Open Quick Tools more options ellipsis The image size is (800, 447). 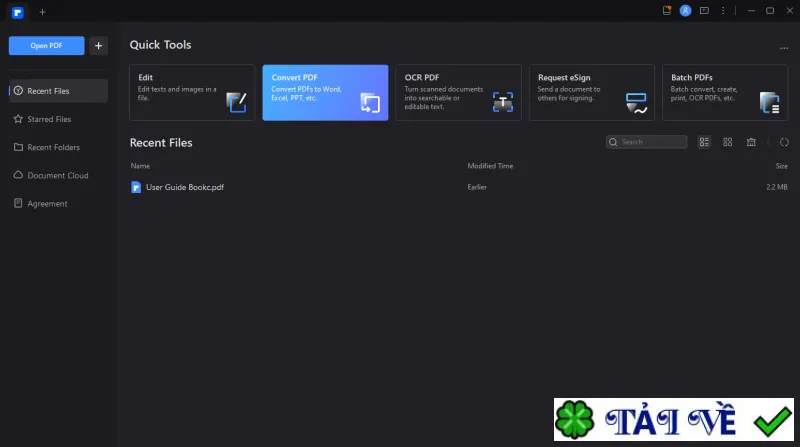784,48
